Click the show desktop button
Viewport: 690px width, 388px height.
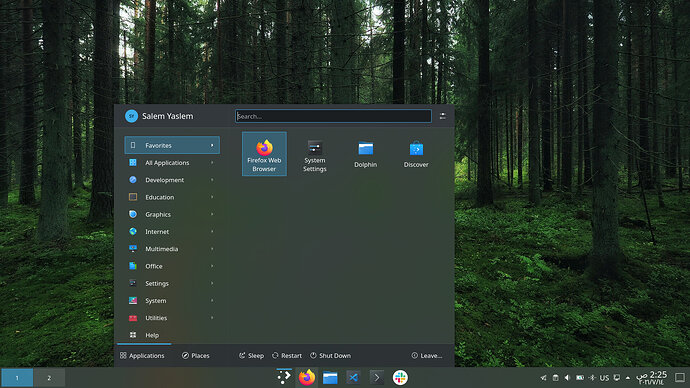(x=680, y=377)
